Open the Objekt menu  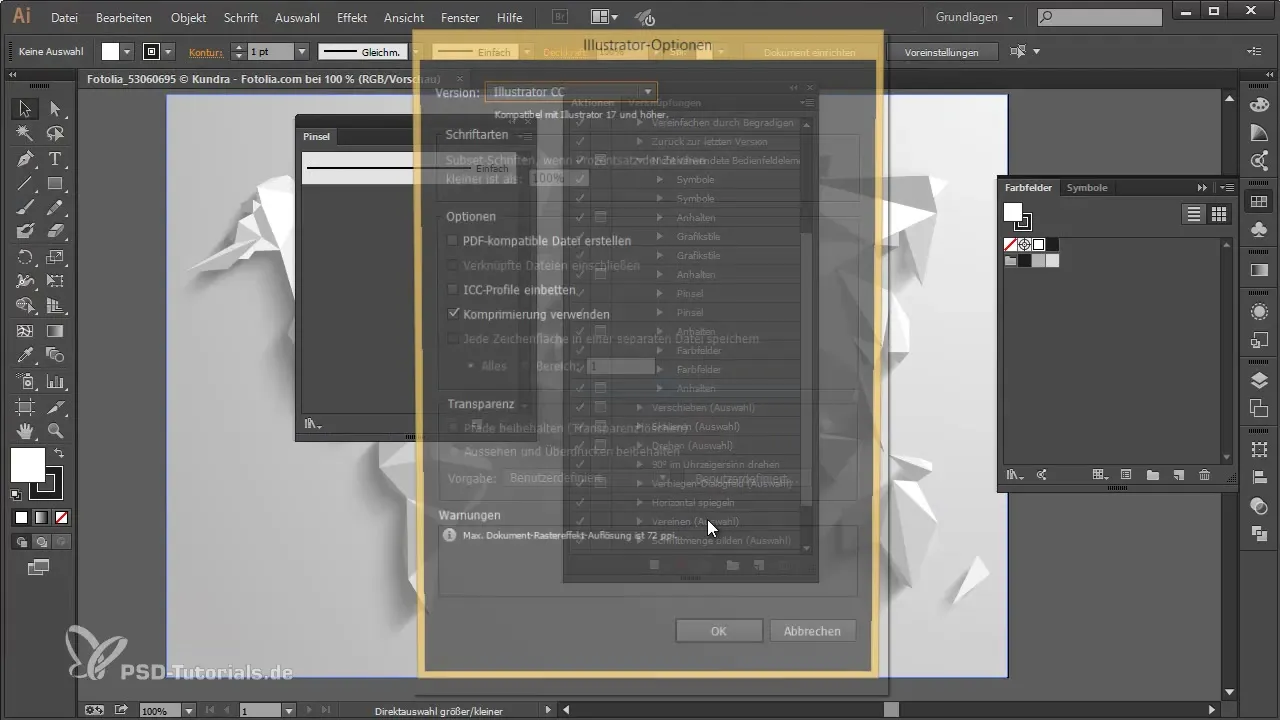tap(188, 17)
